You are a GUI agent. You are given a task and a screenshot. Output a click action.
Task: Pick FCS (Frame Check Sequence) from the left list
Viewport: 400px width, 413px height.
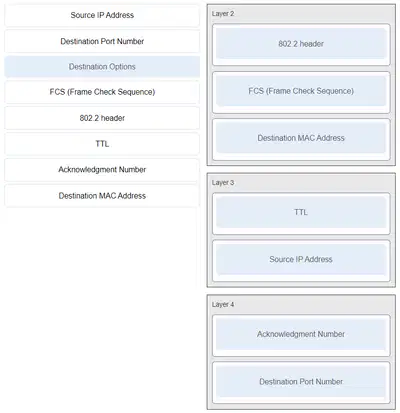pos(102,92)
